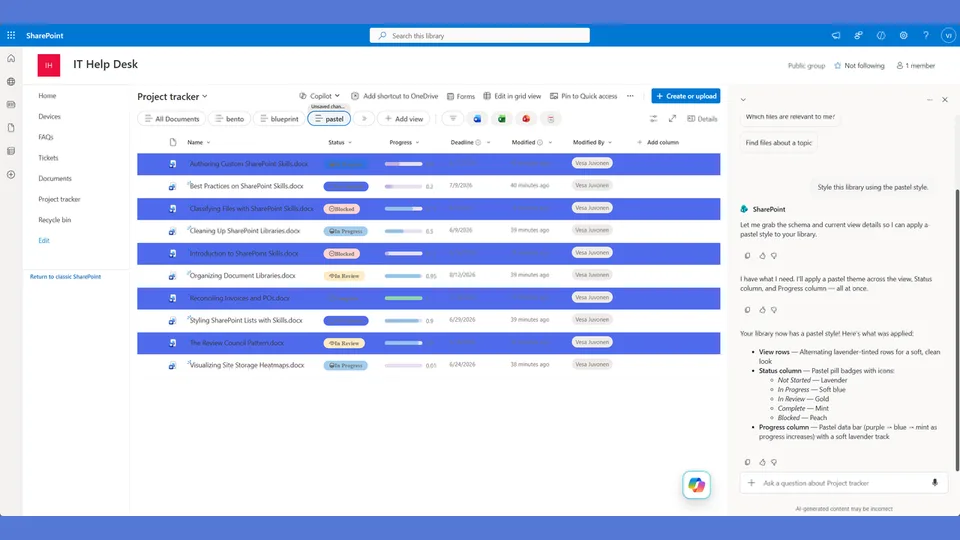The image size is (960, 540).
Task: Click Add shortcut to OneDrive
Action: [394, 96]
